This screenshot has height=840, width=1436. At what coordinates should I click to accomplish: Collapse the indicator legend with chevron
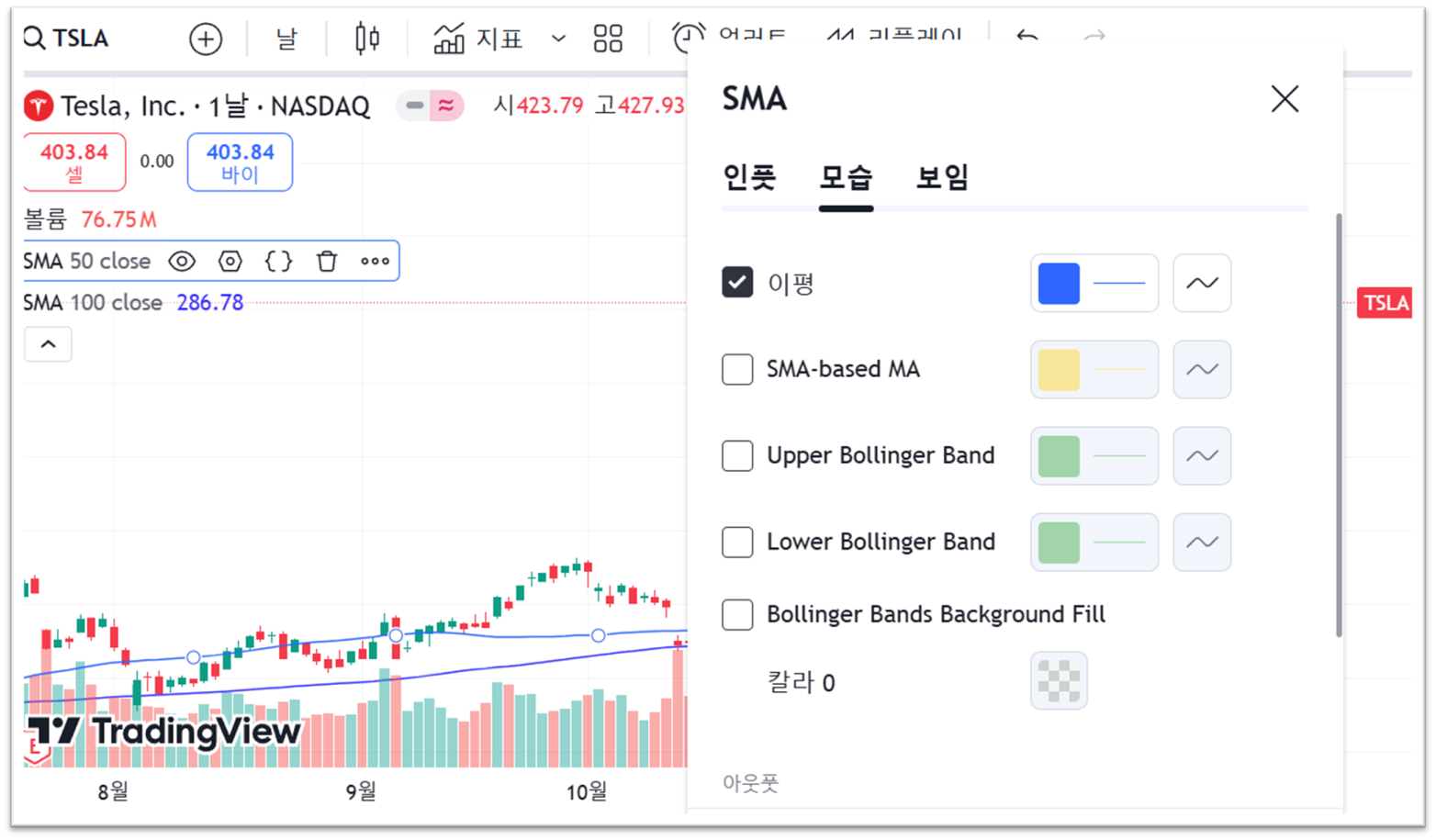coord(48,344)
